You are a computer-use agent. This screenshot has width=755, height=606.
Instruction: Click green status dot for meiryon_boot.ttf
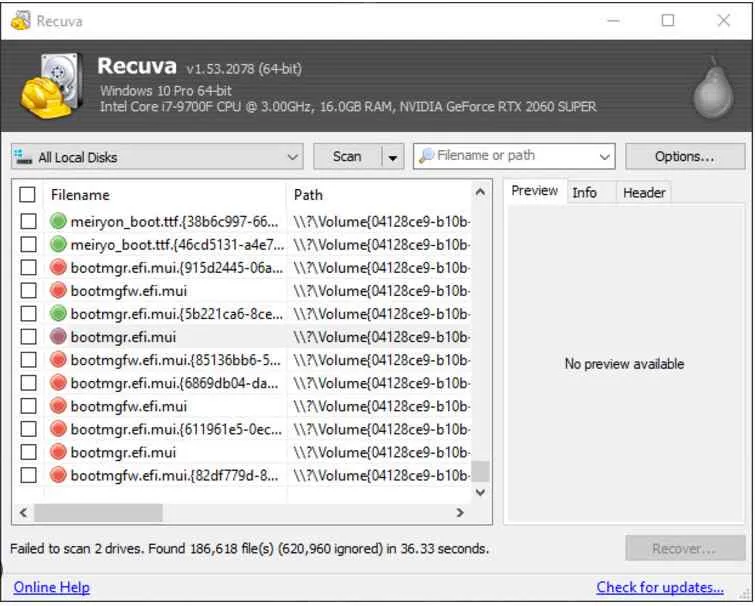coord(58,222)
